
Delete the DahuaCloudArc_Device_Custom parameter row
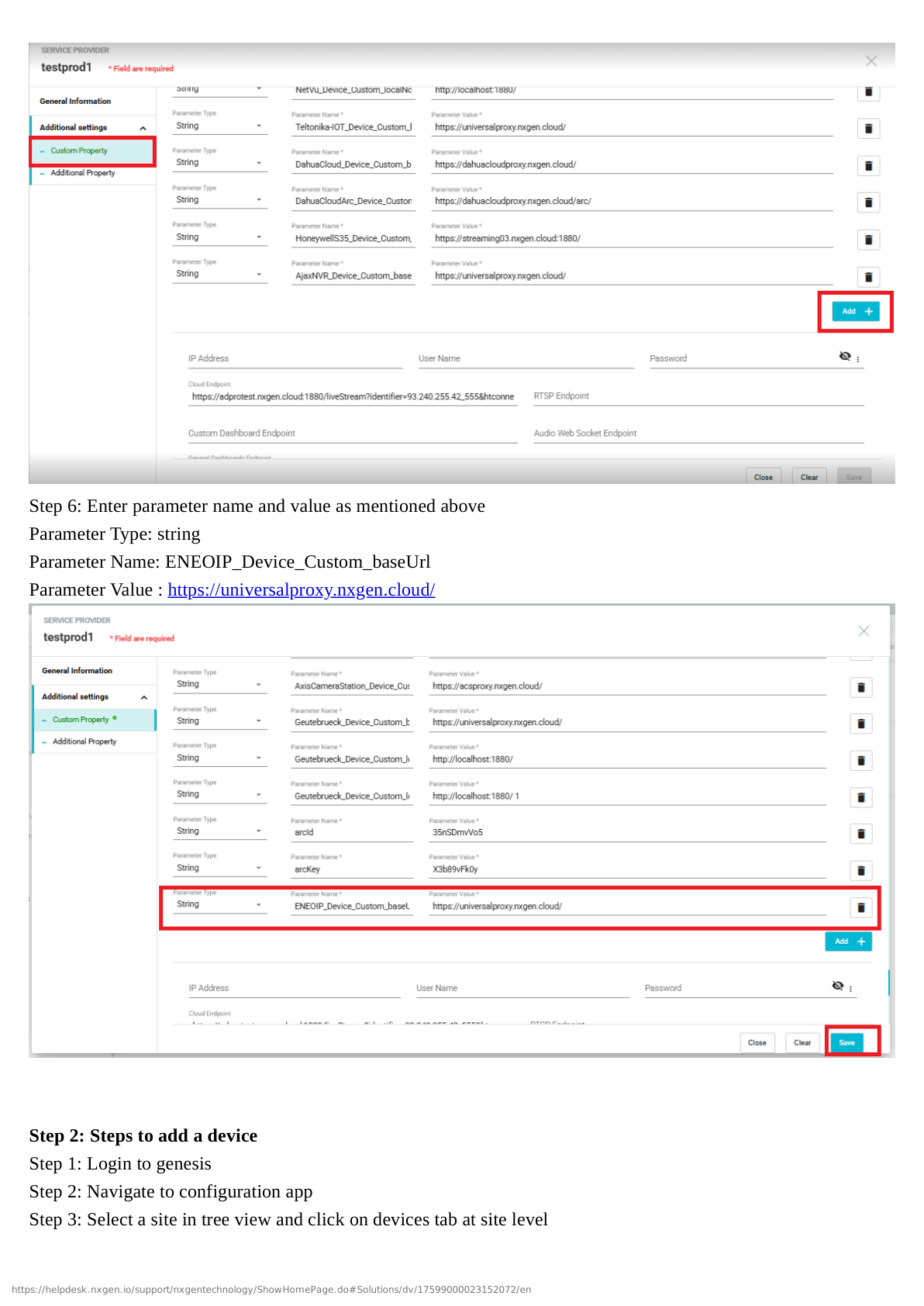click(868, 202)
